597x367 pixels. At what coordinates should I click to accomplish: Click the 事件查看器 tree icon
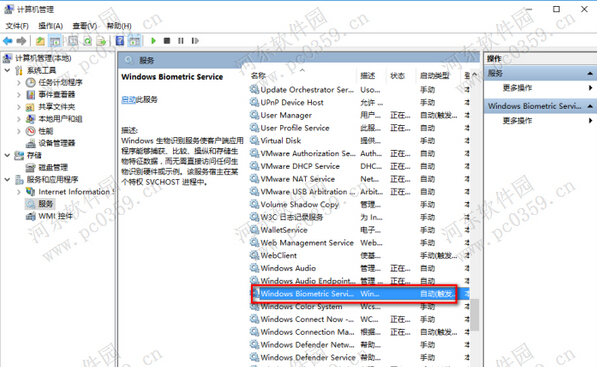point(30,94)
